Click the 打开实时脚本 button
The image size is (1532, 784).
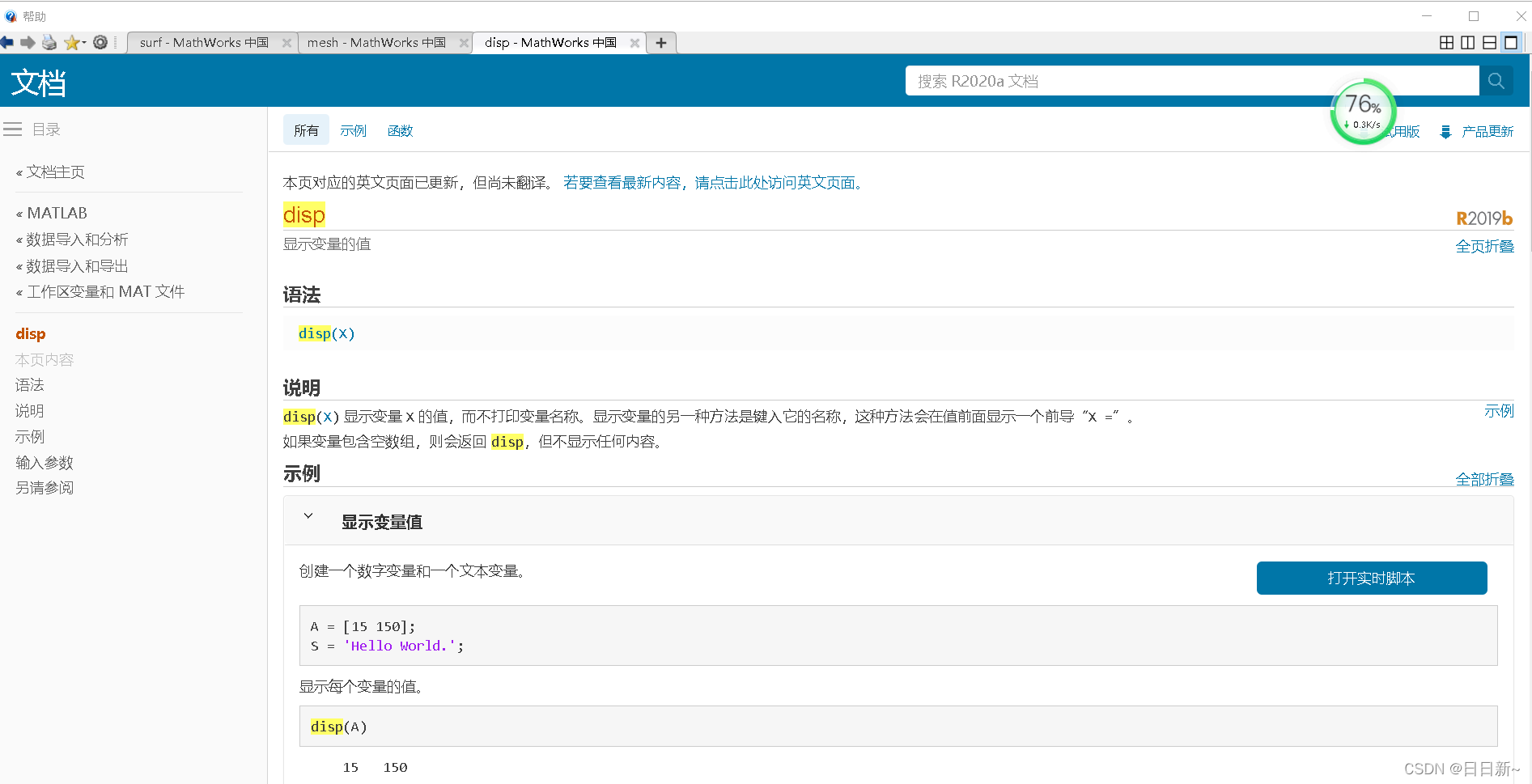coord(1371,578)
